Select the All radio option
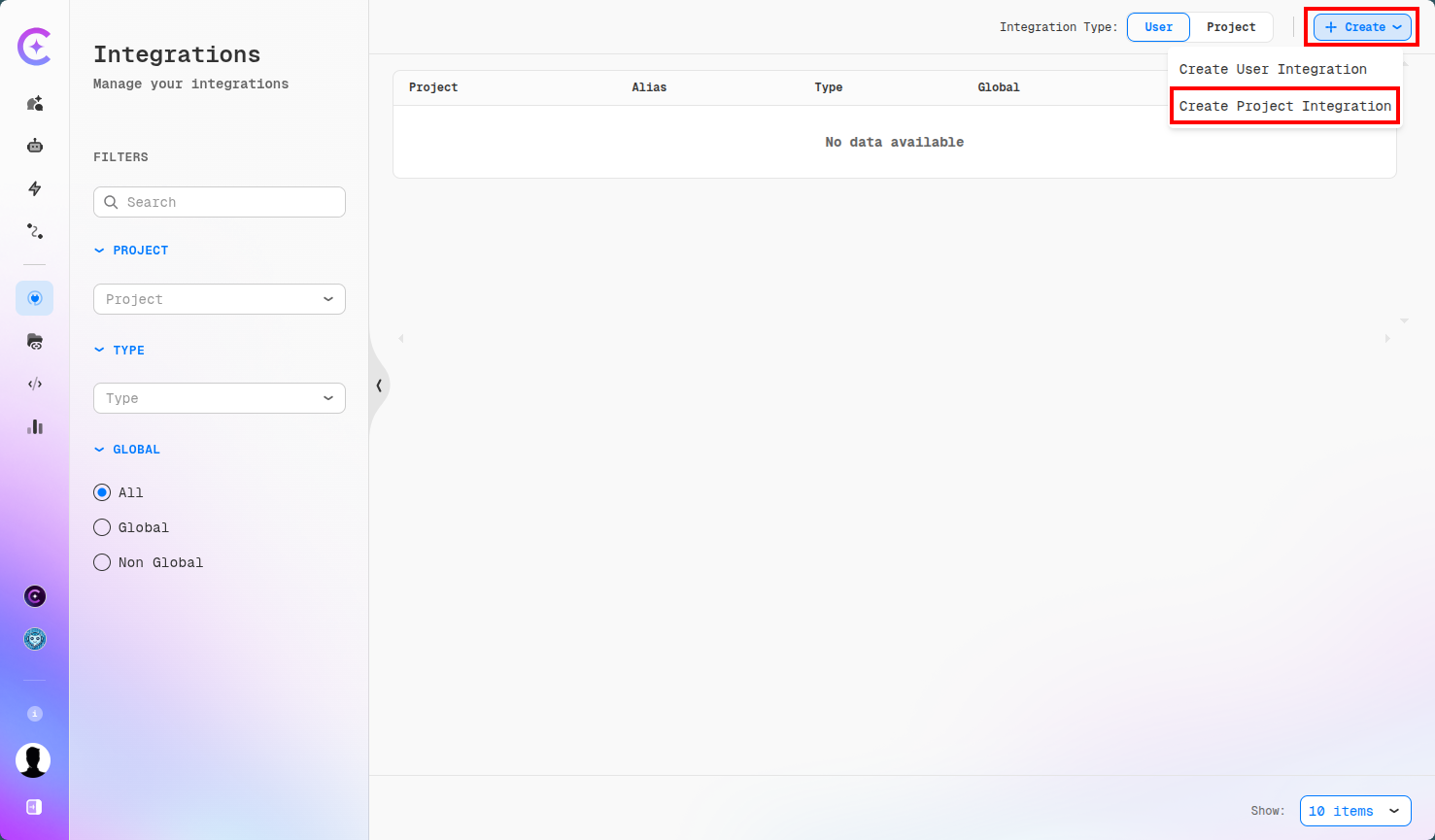Screen dimensions: 1435x840 tap(102, 492)
